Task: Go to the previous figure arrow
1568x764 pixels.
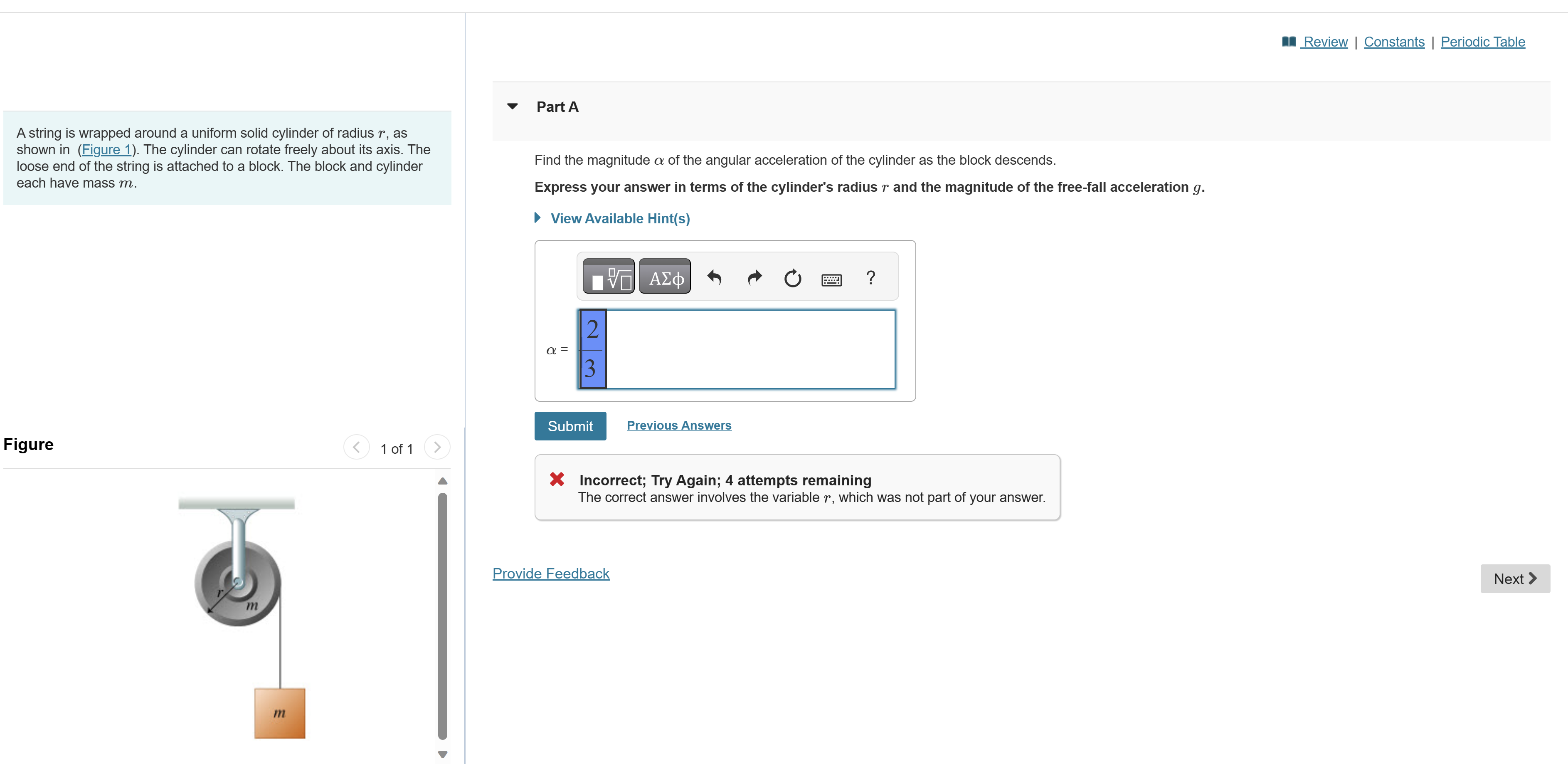Action: click(357, 448)
